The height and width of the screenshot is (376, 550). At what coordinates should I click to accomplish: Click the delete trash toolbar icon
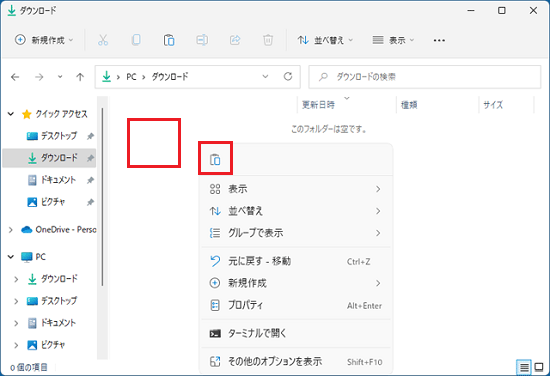268,40
